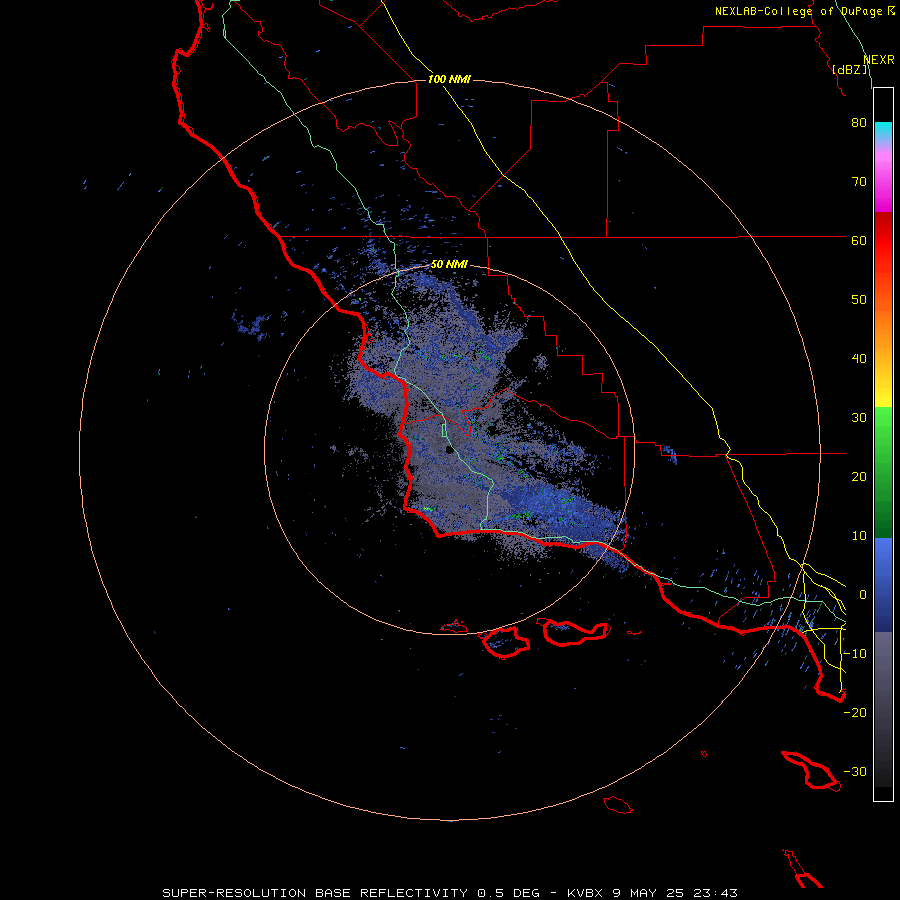Click the -30 dBZ scale label

[x=855, y=772]
